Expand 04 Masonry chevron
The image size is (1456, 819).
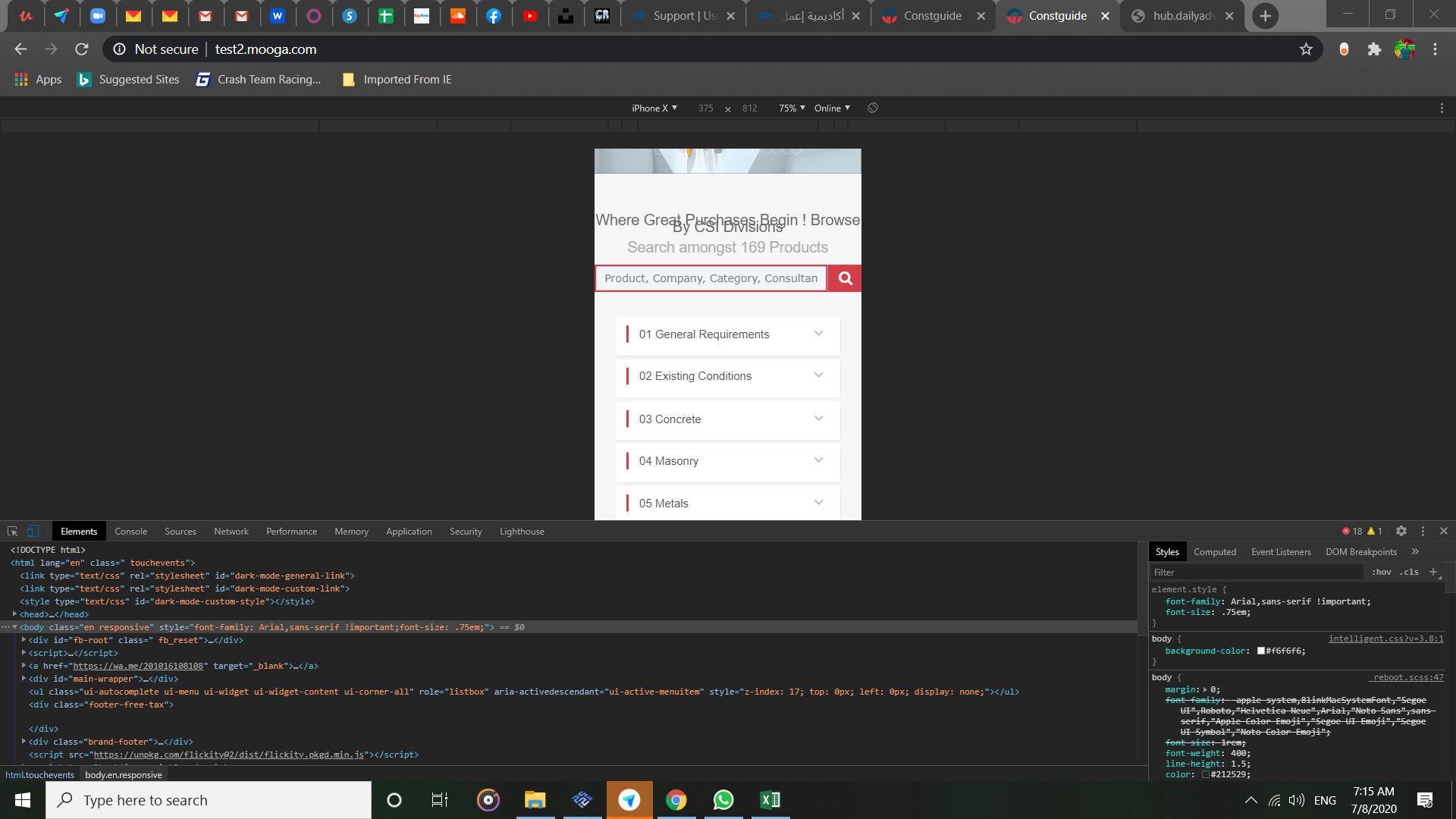click(819, 460)
